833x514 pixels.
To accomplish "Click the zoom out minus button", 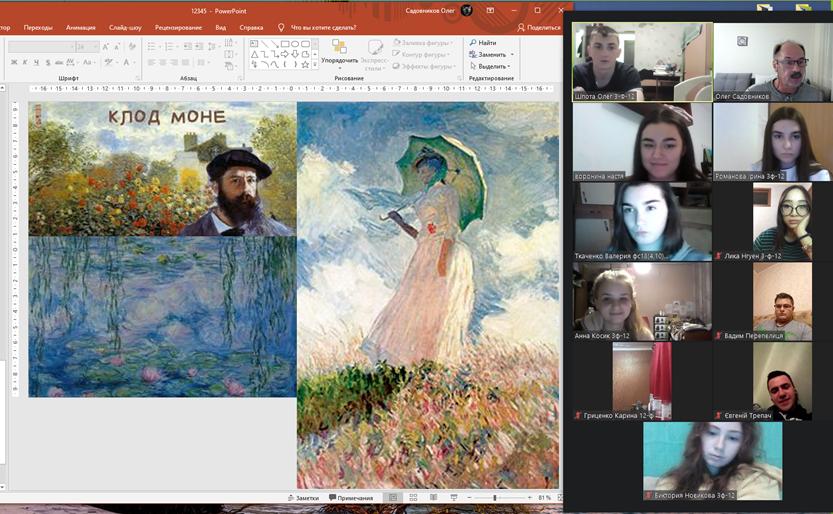I will [469, 498].
